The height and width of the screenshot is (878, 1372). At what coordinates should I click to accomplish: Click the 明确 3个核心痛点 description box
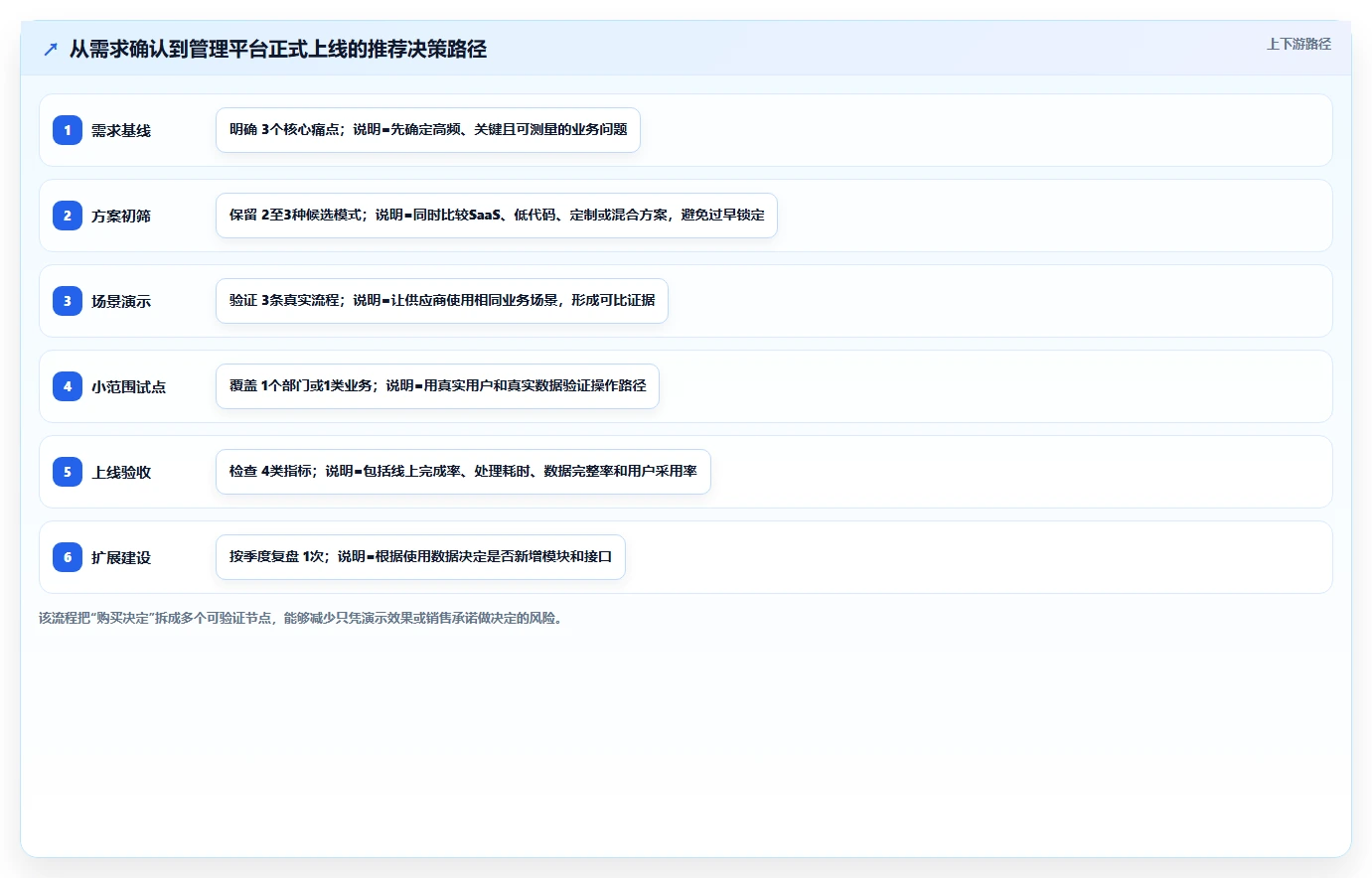(428, 130)
